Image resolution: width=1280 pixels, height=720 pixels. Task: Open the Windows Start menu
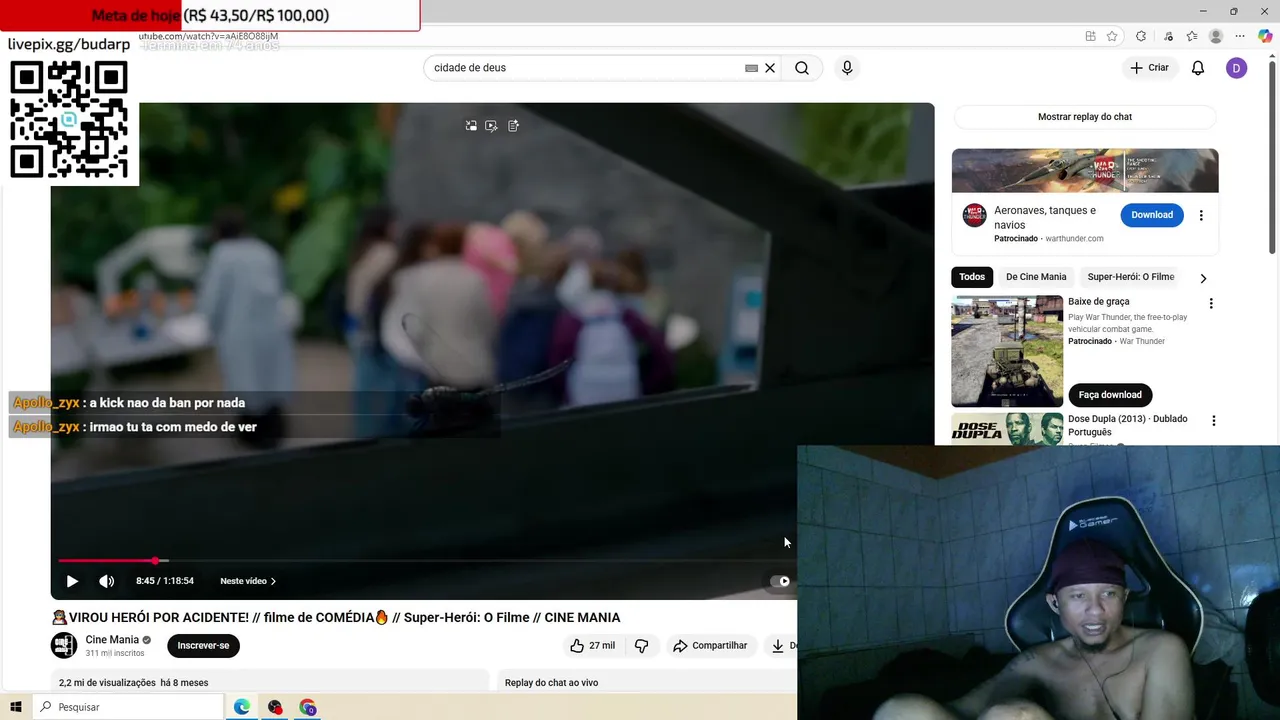click(16, 707)
